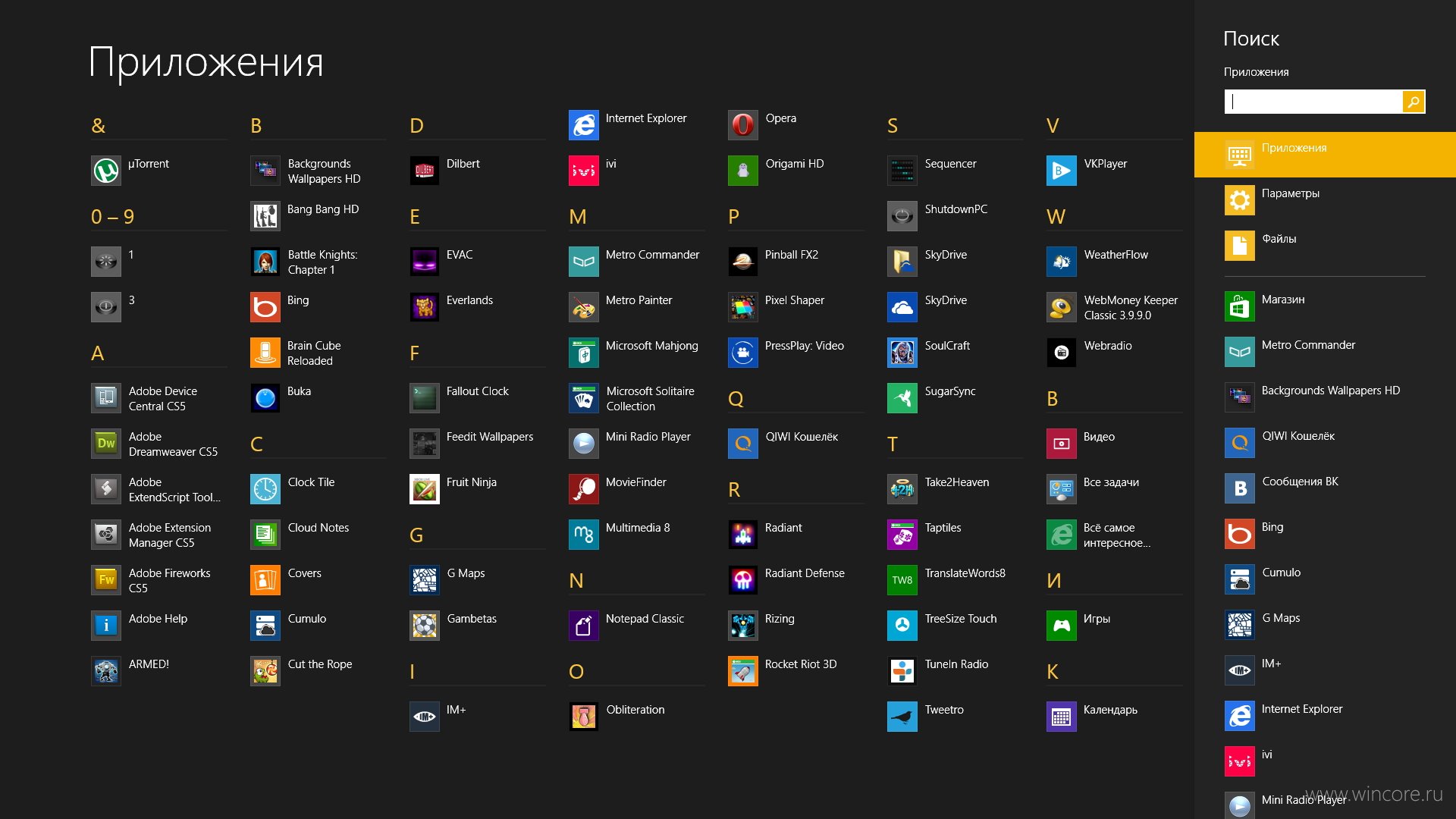Open the SugarSync label

coord(949,391)
